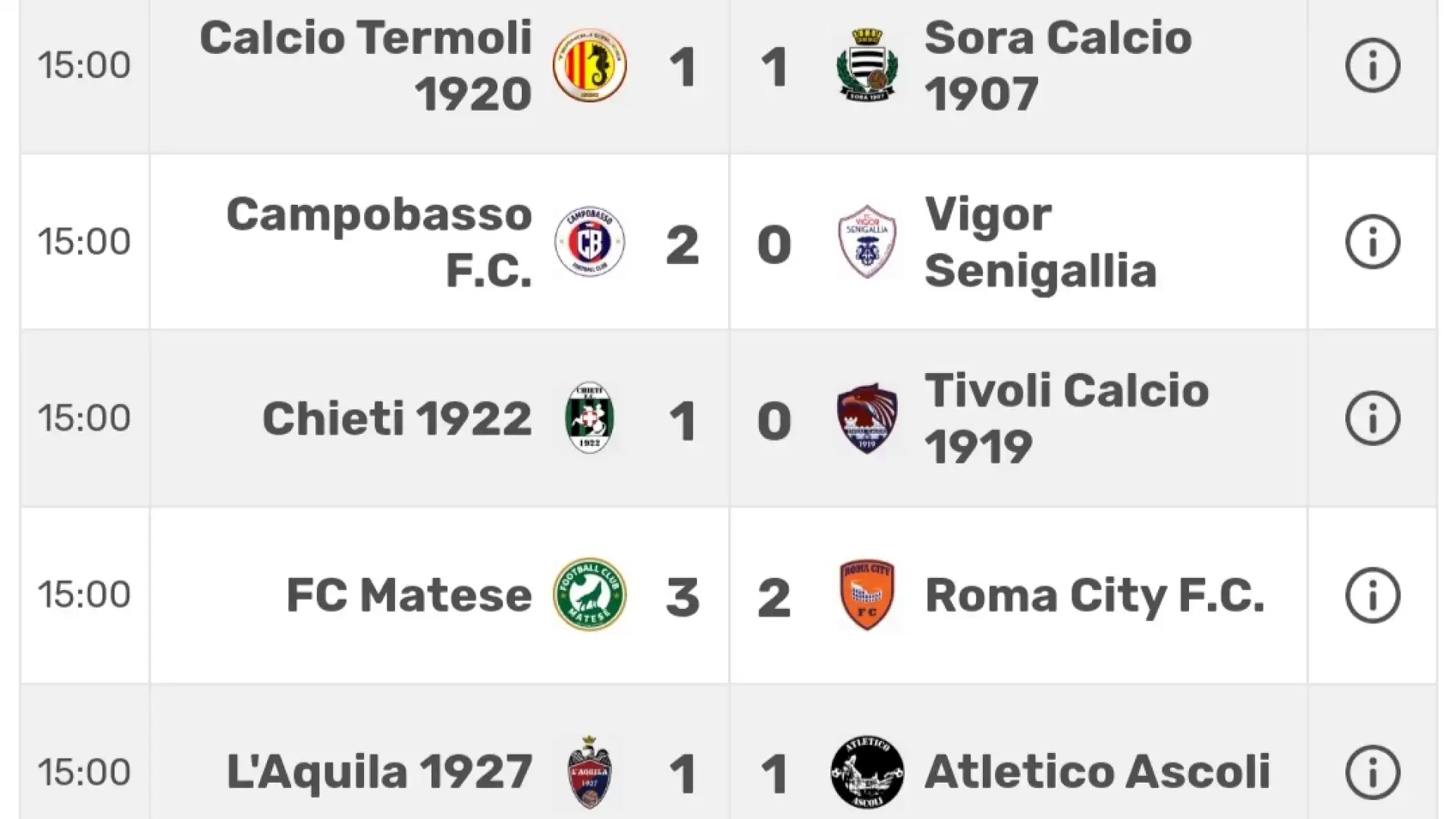The width and height of the screenshot is (1456, 819).
Task: Click the L'Aquila 1927 crest
Action: click(x=590, y=772)
